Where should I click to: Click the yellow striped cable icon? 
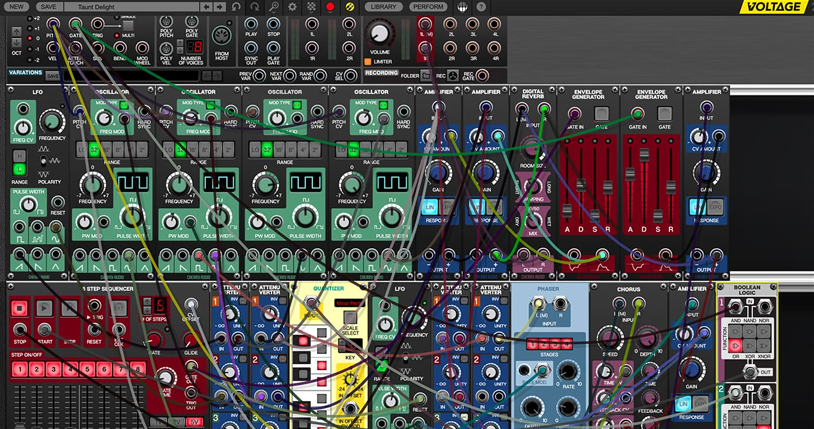[x=349, y=6]
